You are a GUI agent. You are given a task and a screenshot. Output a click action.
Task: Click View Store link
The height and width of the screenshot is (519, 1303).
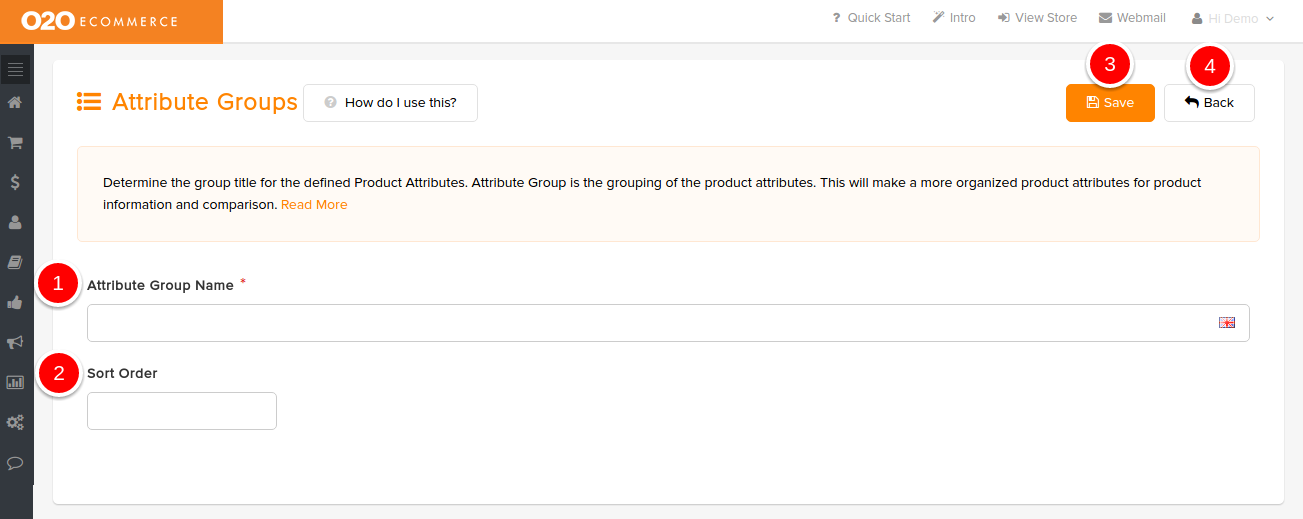tap(1037, 18)
